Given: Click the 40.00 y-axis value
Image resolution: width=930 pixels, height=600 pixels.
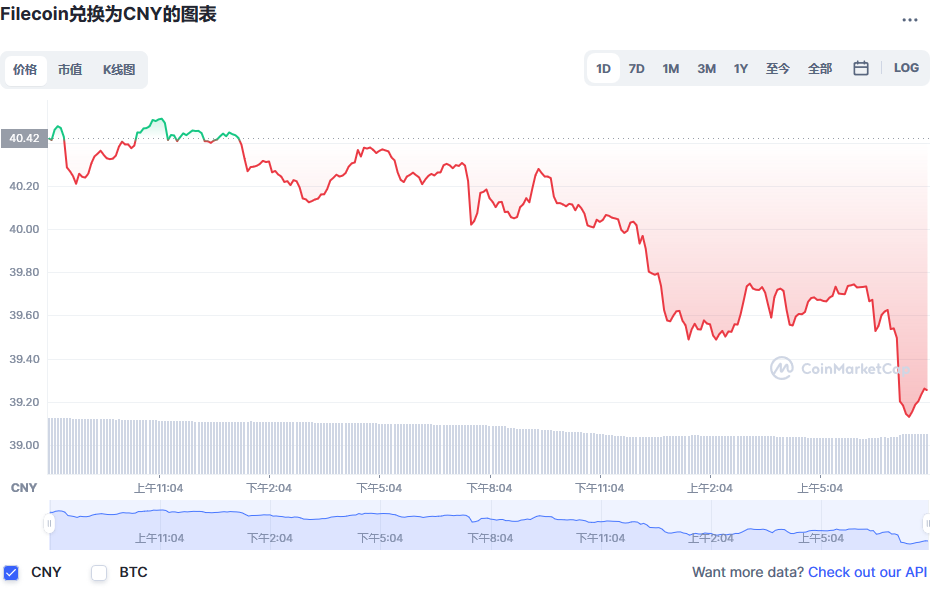Looking at the screenshot, I should click(24, 229).
